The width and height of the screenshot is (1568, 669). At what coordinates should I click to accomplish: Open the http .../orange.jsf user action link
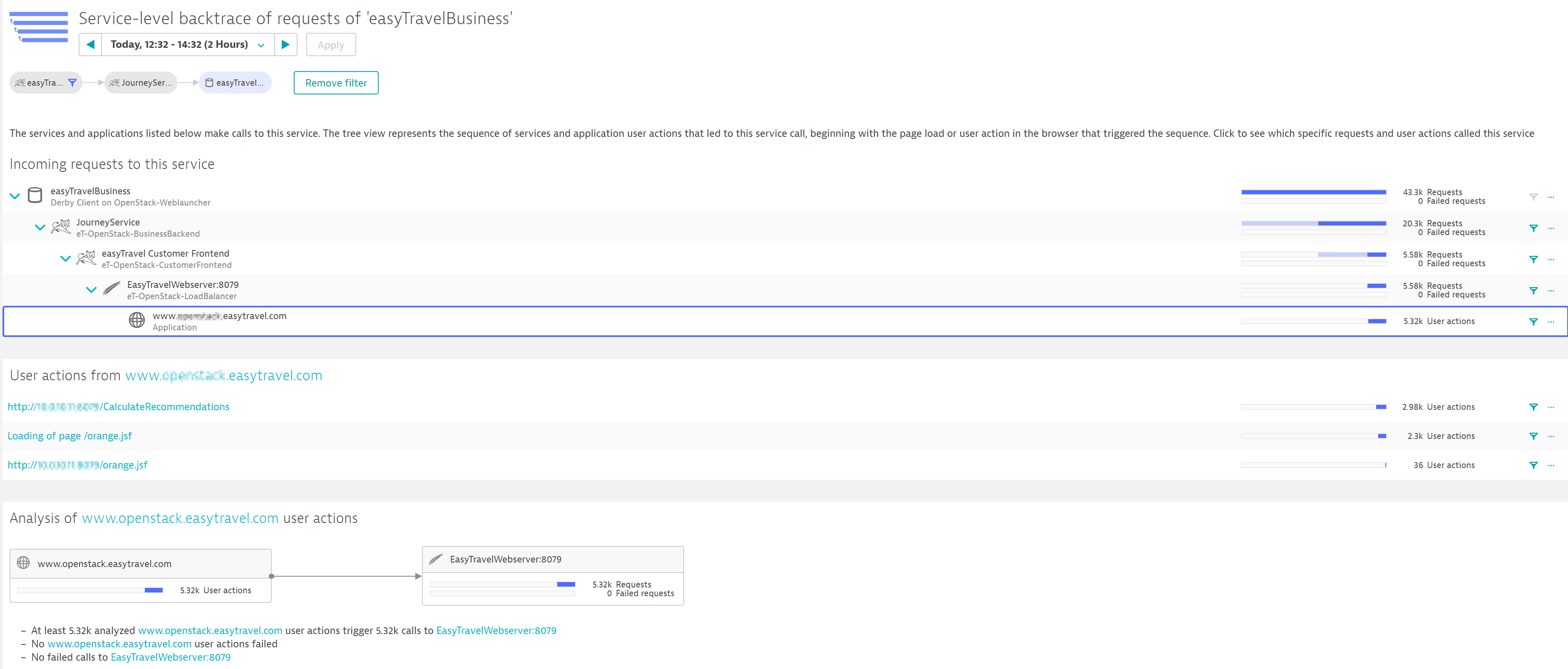tap(77, 465)
